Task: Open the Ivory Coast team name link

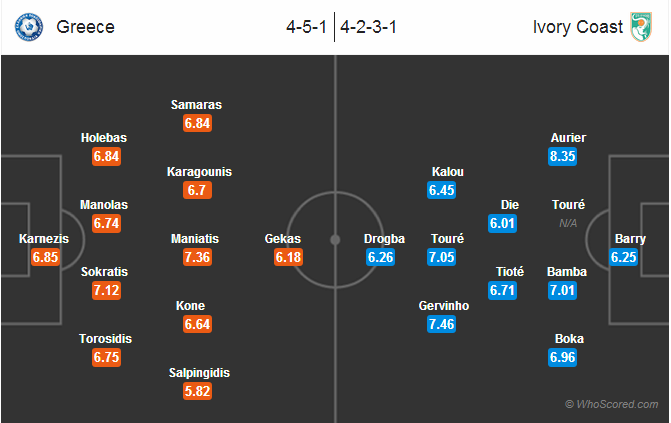Action: point(578,27)
